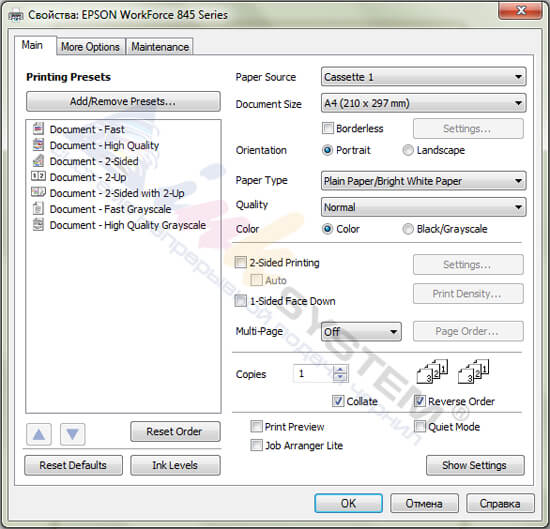Open the Document Size dropdown
The image size is (550, 529).
[x=423, y=103]
